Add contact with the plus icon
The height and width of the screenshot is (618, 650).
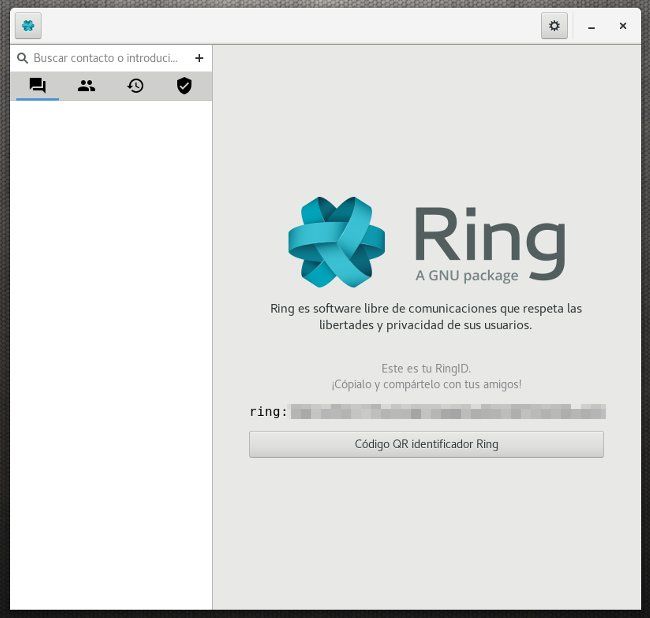pos(199,58)
